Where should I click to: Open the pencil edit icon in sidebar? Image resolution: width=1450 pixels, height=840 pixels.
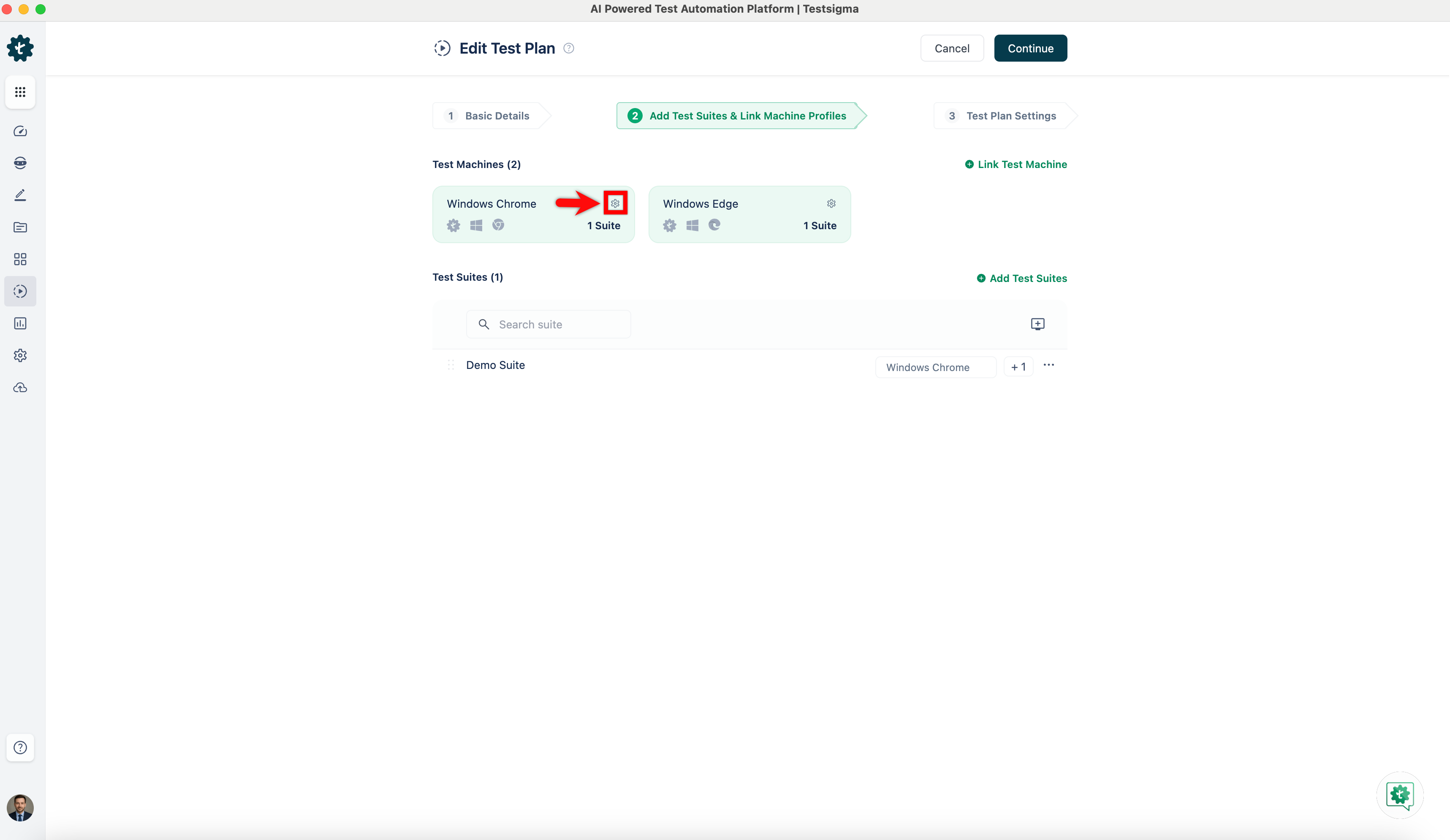[20, 195]
